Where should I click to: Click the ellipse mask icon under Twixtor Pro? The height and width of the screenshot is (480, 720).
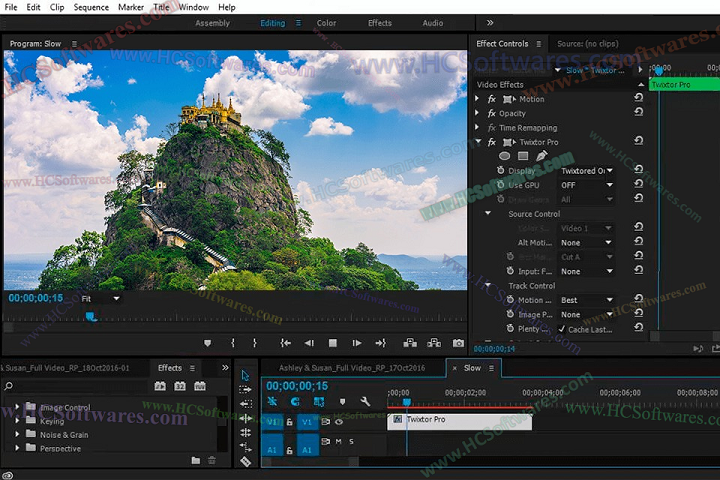click(504, 156)
